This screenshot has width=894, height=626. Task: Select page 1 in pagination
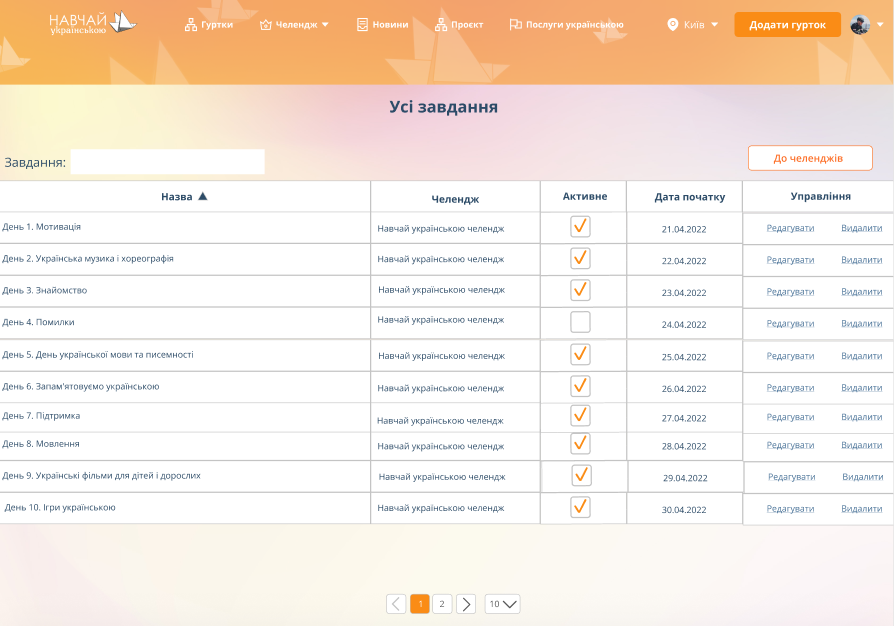pyautogui.click(x=420, y=604)
